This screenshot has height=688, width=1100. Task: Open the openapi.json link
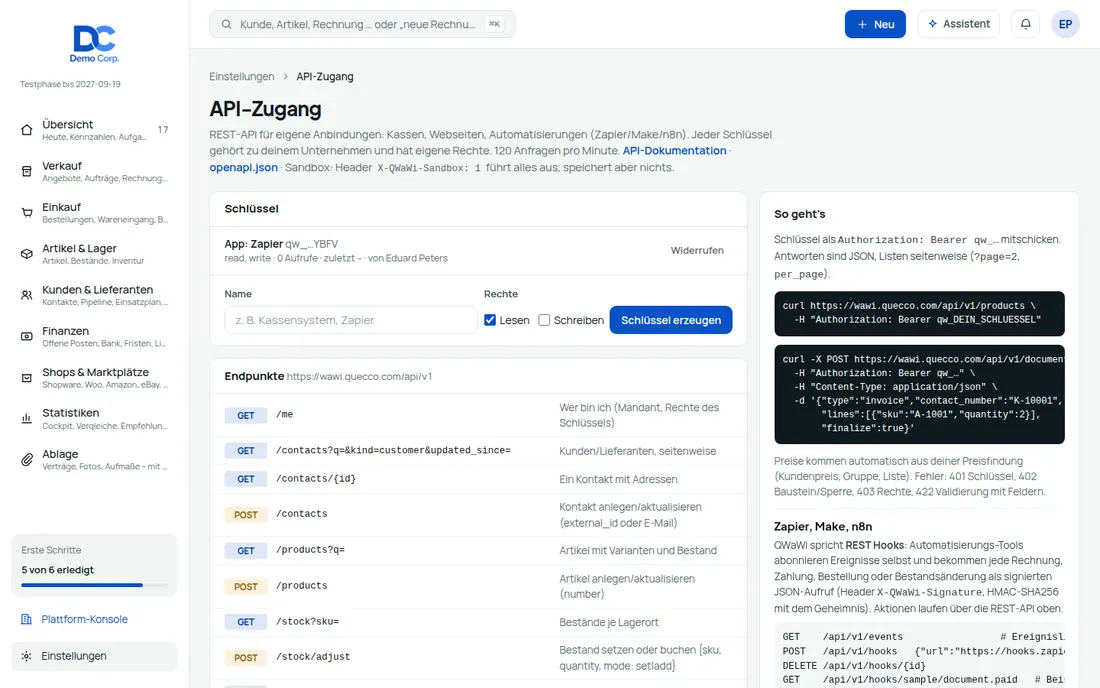pyautogui.click(x=243, y=168)
